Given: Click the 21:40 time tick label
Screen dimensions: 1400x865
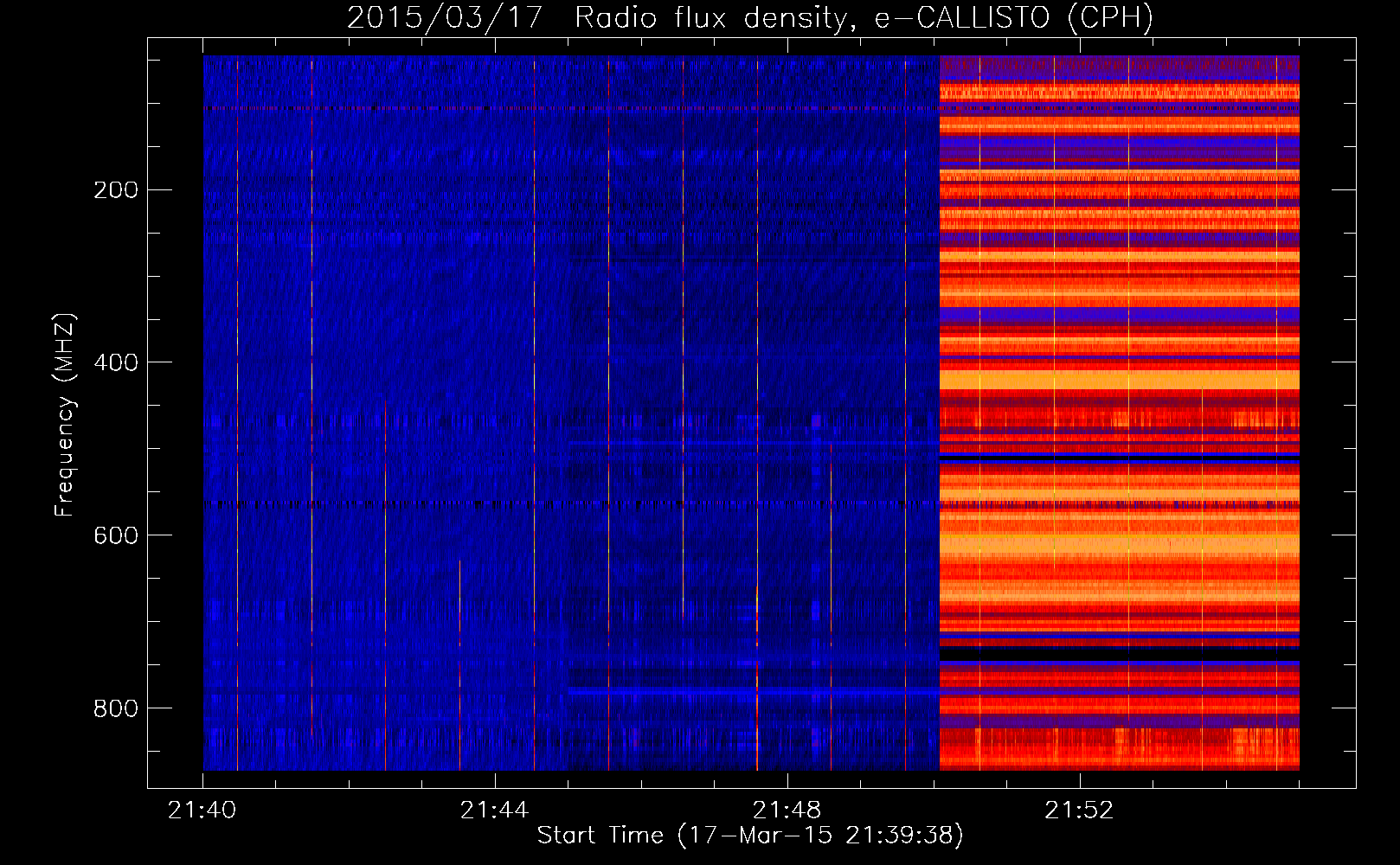Looking at the screenshot, I should [202, 811].
